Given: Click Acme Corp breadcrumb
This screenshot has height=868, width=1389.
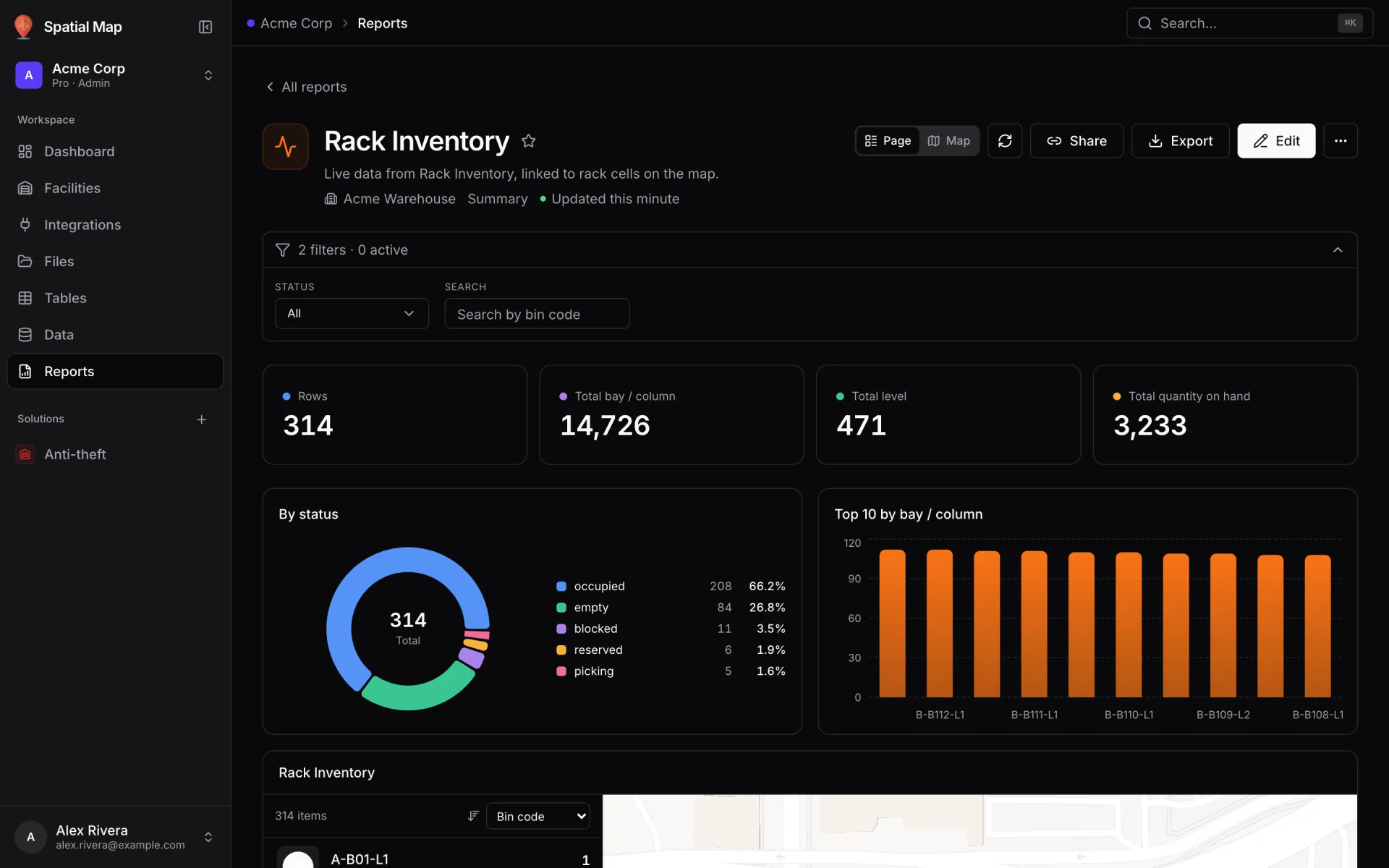Looking at the screenshot, I should click(296, 23).
